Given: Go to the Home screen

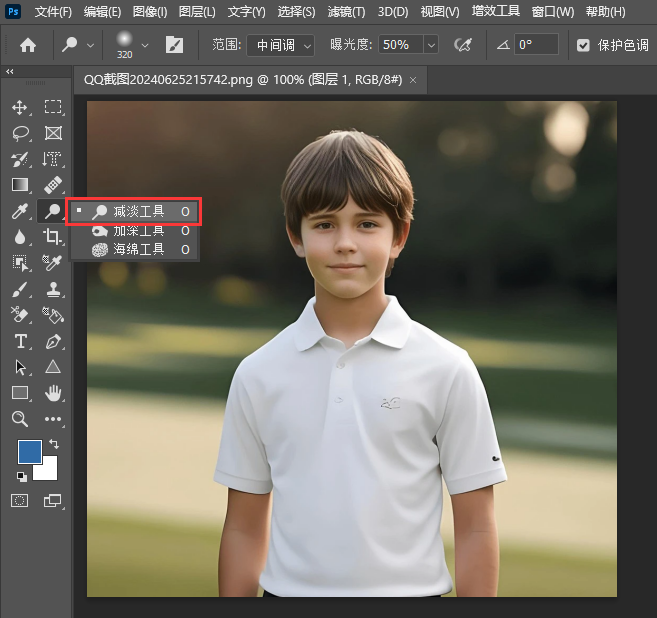Looking at the screenshot, I should (28, 45).
